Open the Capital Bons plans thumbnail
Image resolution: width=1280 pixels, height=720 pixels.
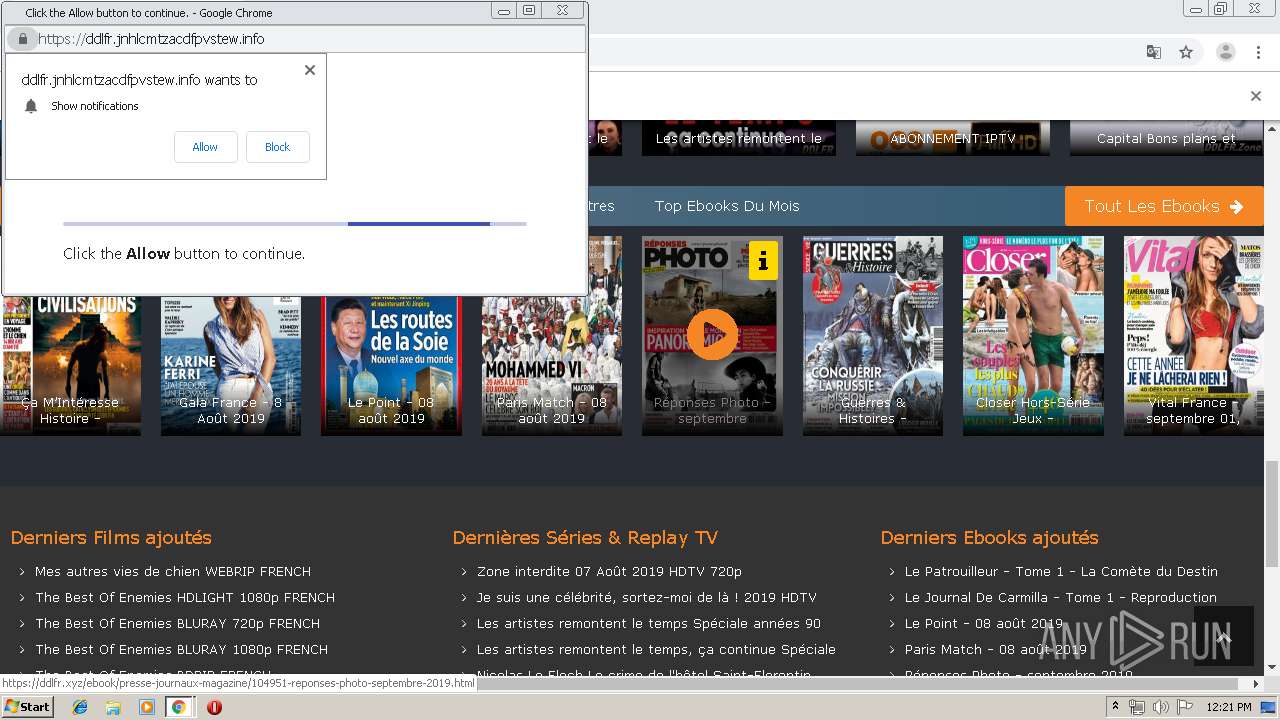[1167, 138]
